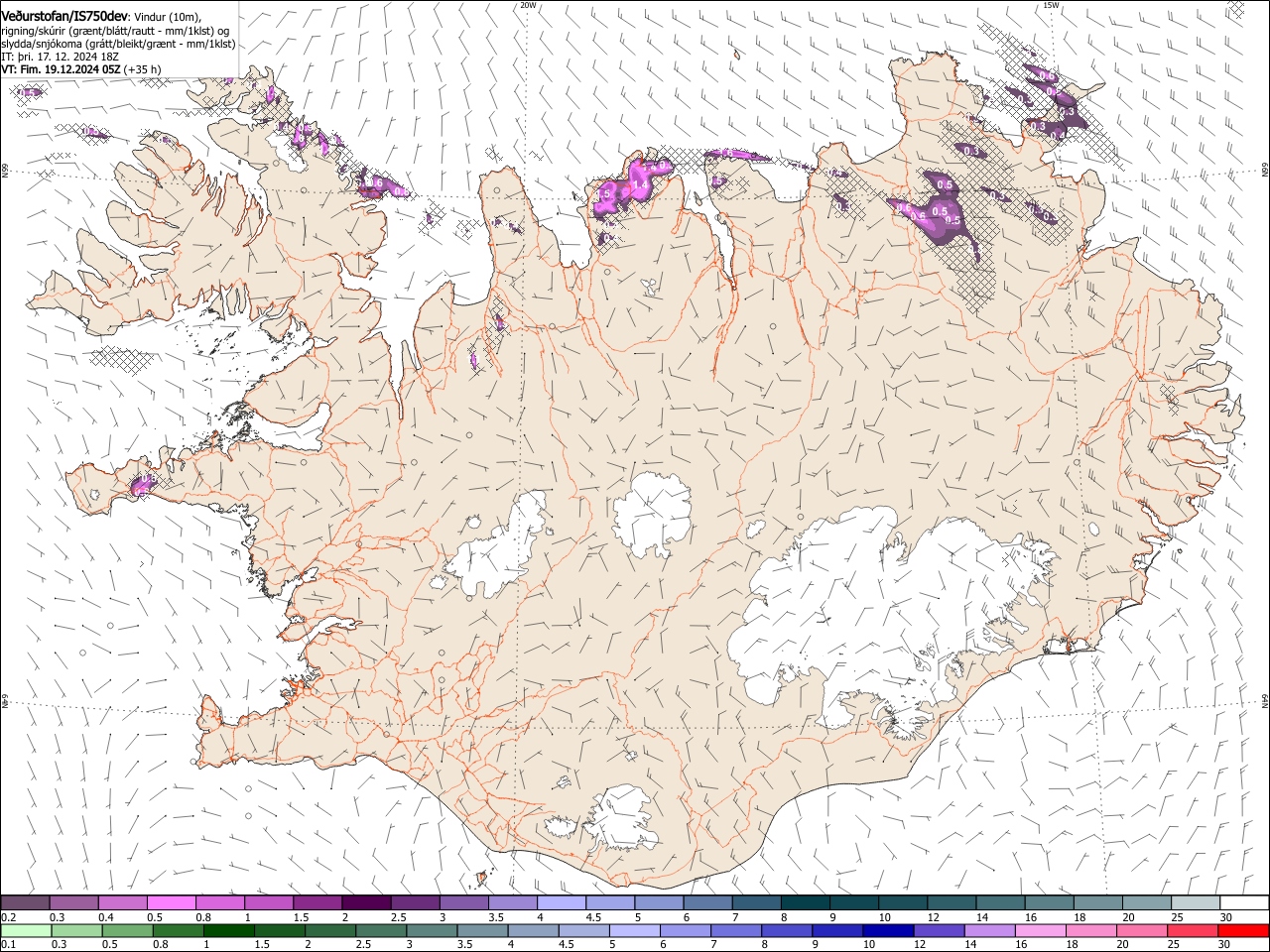Image resolution: width=1270 pixels, height=952 pixels.
Task: Click the 15W longitude label
Action: (1051, 5)
